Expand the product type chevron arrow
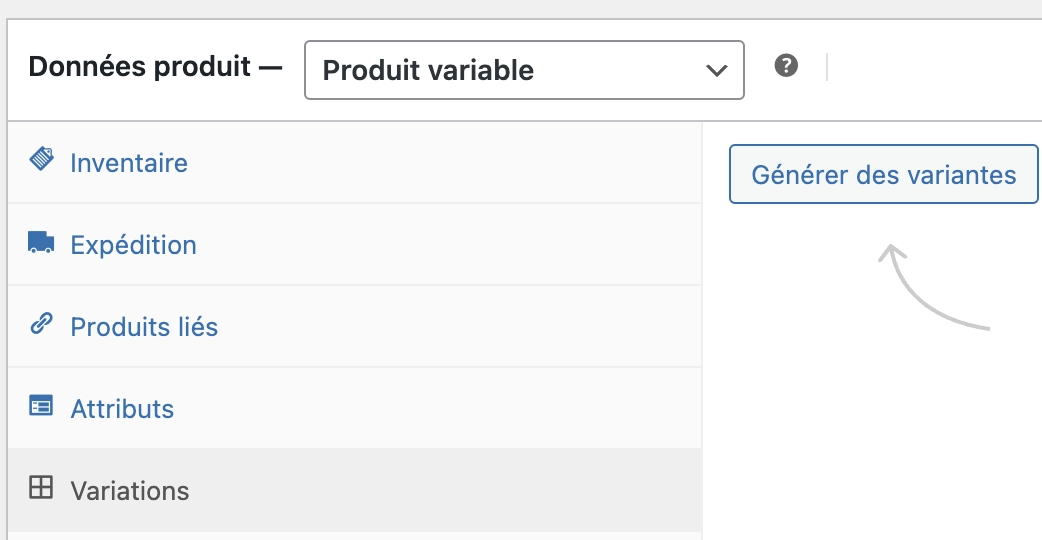Viewport: 1042px width, 540px height. [x=716, y=71]
